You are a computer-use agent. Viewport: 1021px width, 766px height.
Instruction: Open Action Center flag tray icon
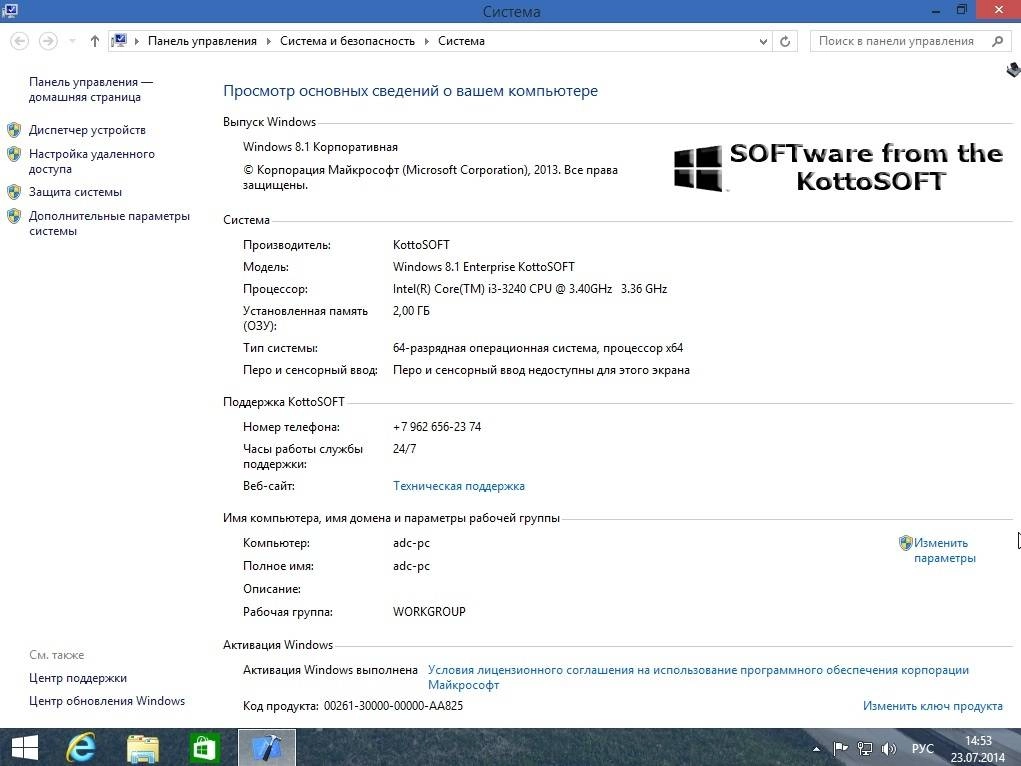point(841,749)
